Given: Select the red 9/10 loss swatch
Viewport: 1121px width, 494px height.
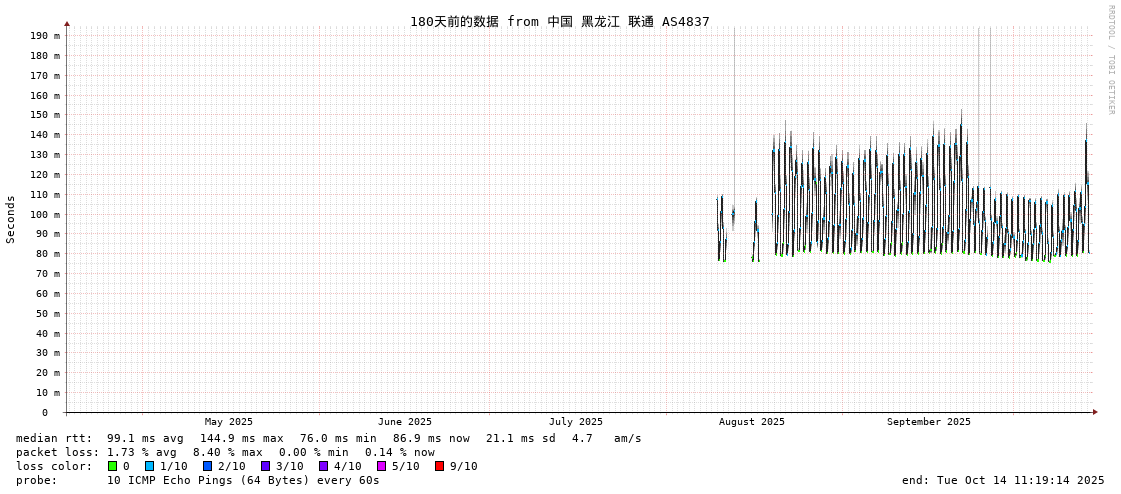Looking at the screenshot, I should pos(440,466).
